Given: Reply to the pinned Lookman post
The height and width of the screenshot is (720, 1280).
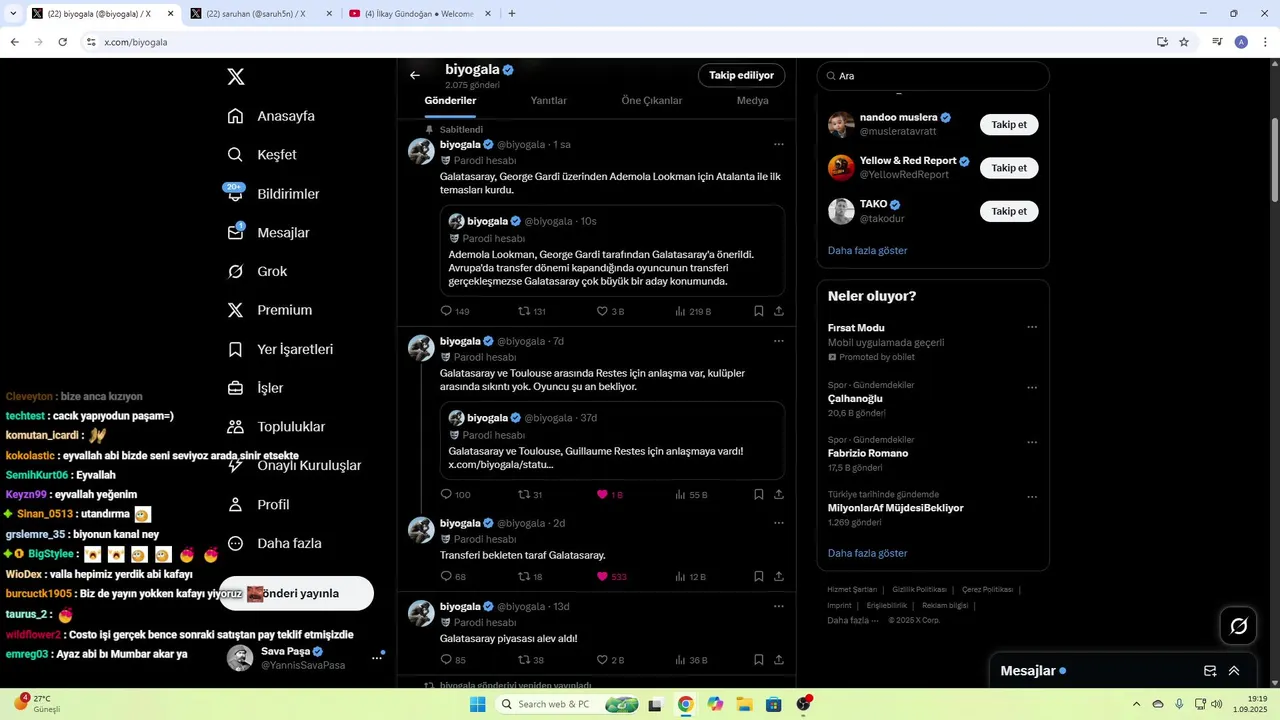Looking at the screenshot, I should tap(455, 311).
